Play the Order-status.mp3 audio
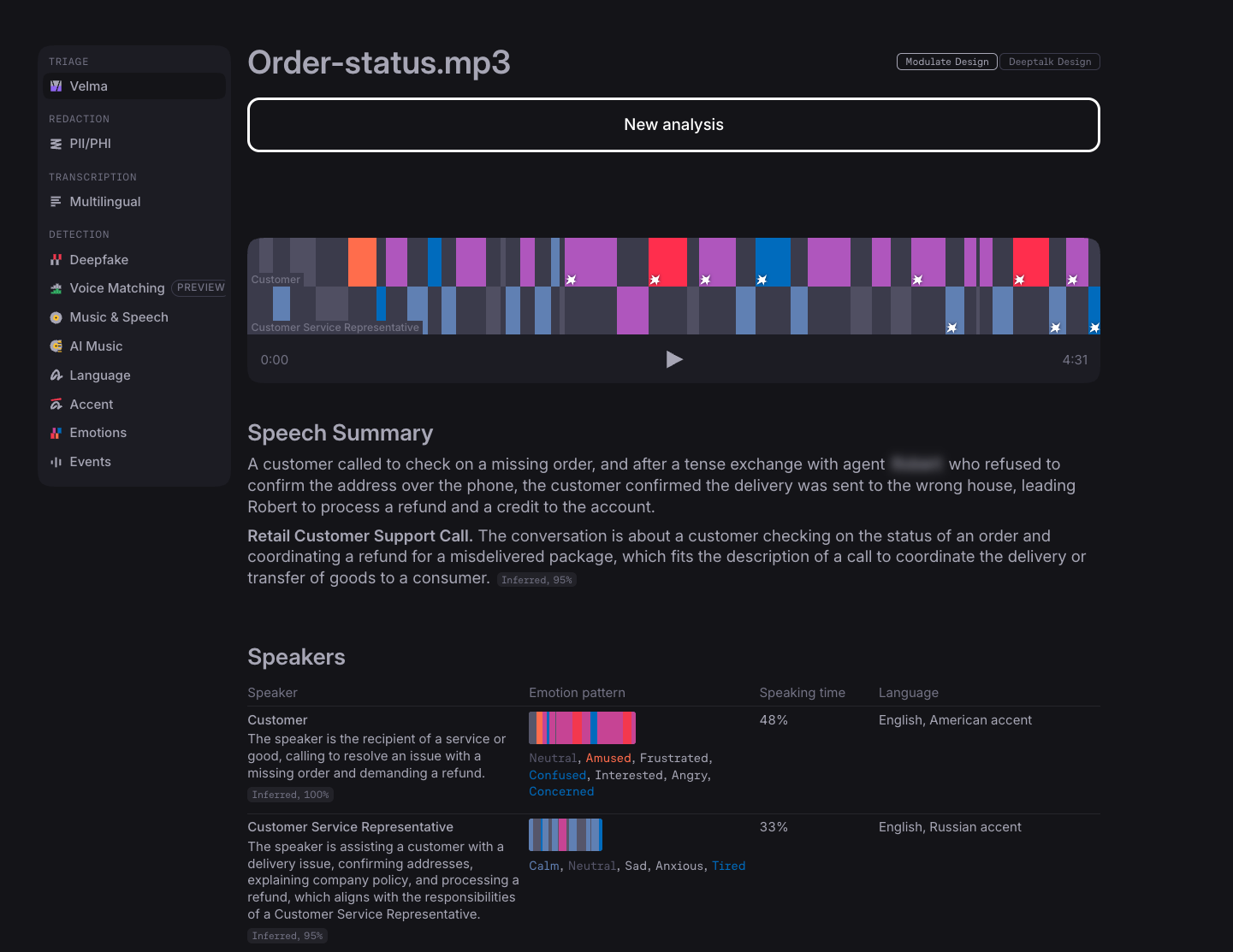1233x952 pixels. [x=674, y=359]
